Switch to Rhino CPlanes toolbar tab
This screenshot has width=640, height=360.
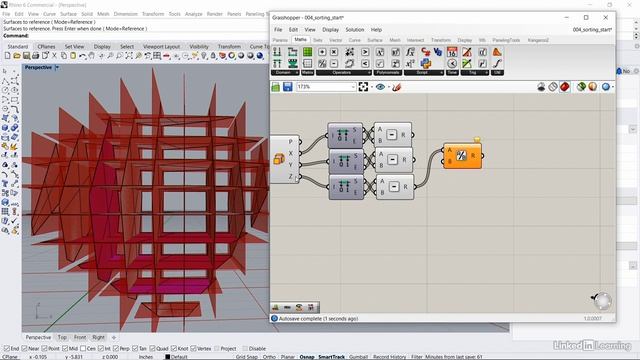click(46, 47)
